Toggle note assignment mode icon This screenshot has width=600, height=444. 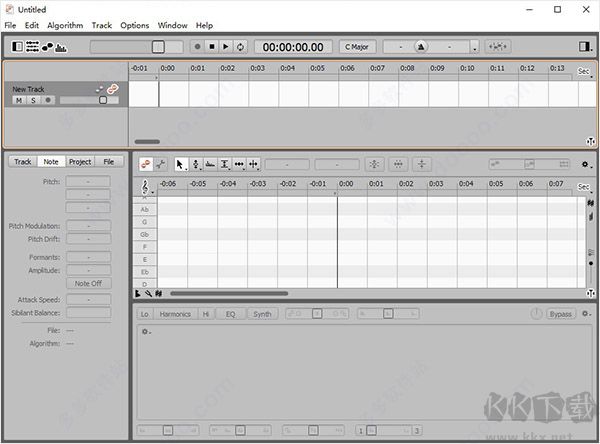[160, 164]
